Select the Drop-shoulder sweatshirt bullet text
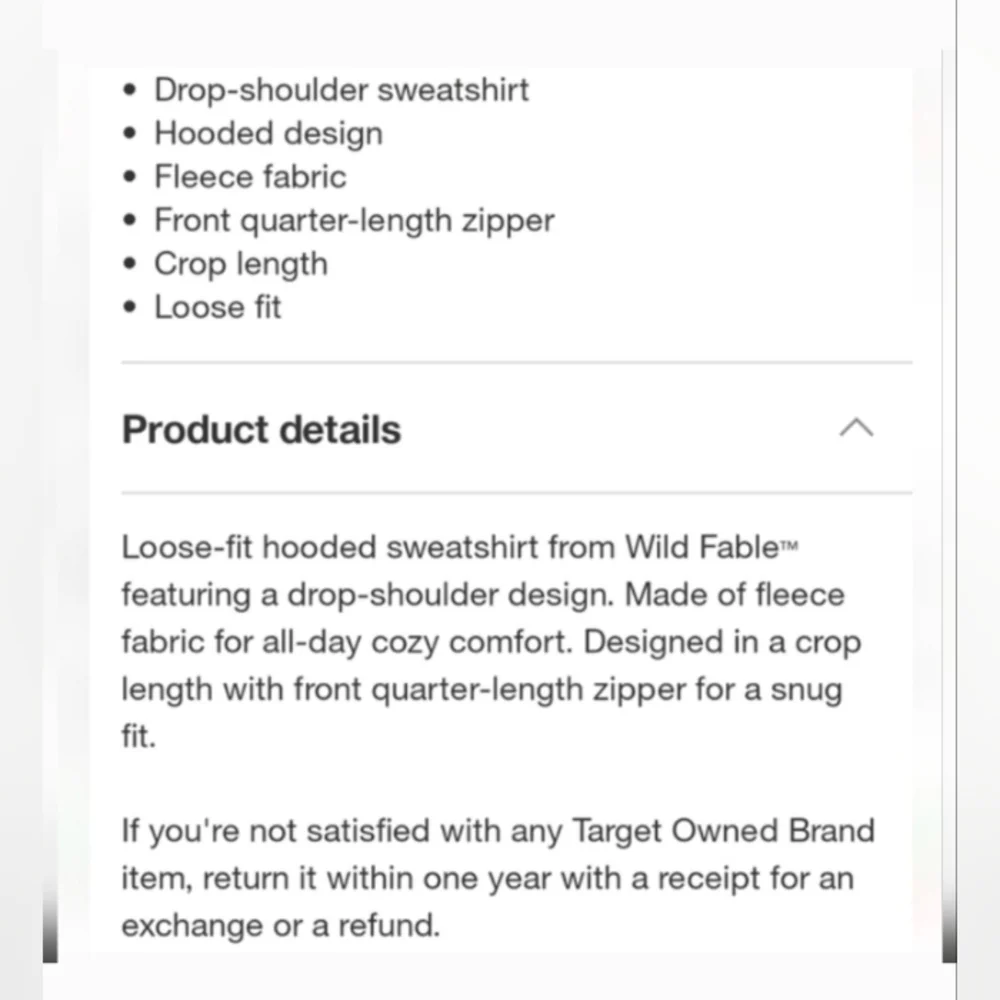This screenshot has height=1000, width=1000. tap(341, 90)
